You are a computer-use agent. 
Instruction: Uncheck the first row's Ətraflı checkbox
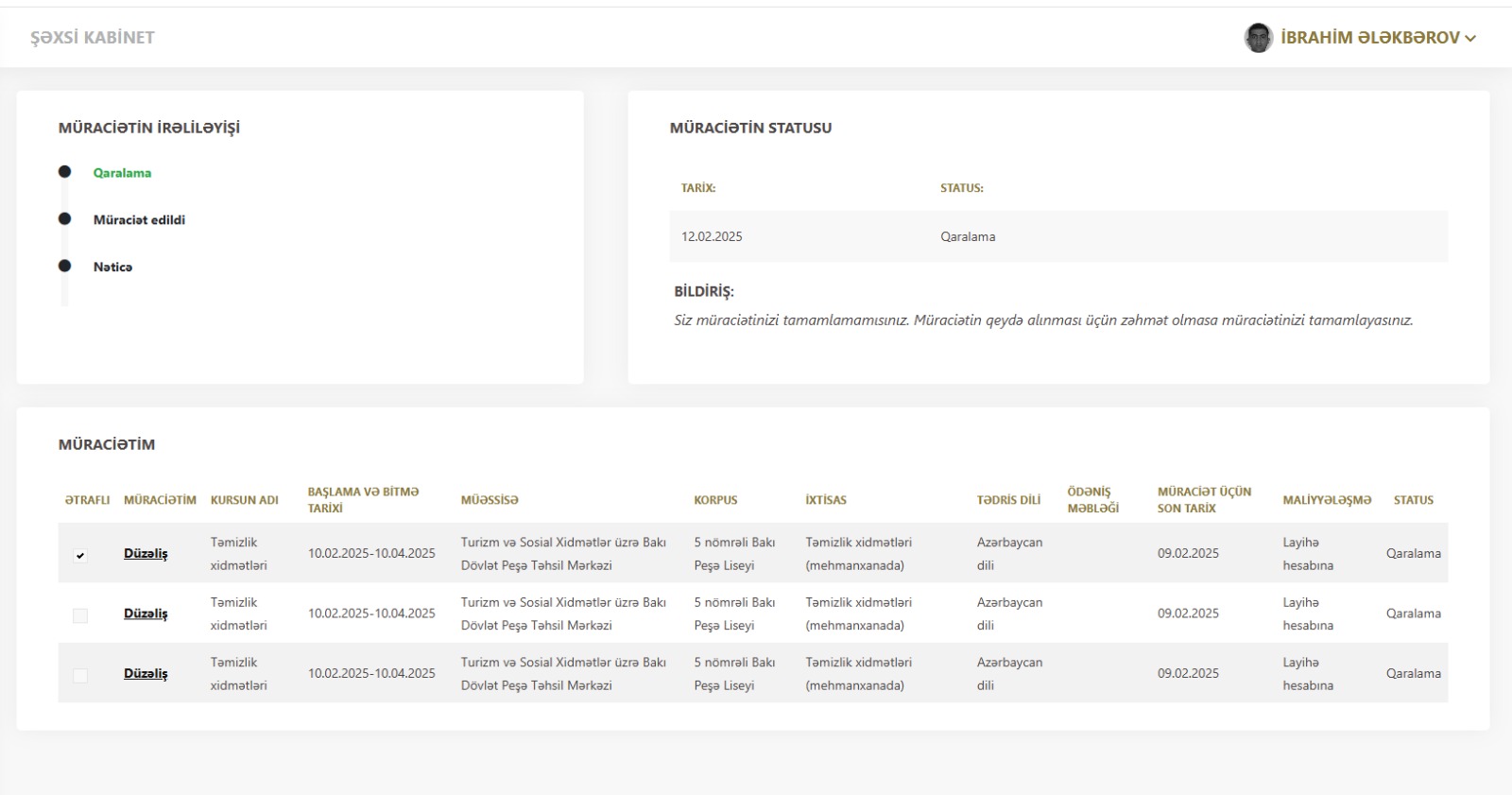click(x=80, y=555)
